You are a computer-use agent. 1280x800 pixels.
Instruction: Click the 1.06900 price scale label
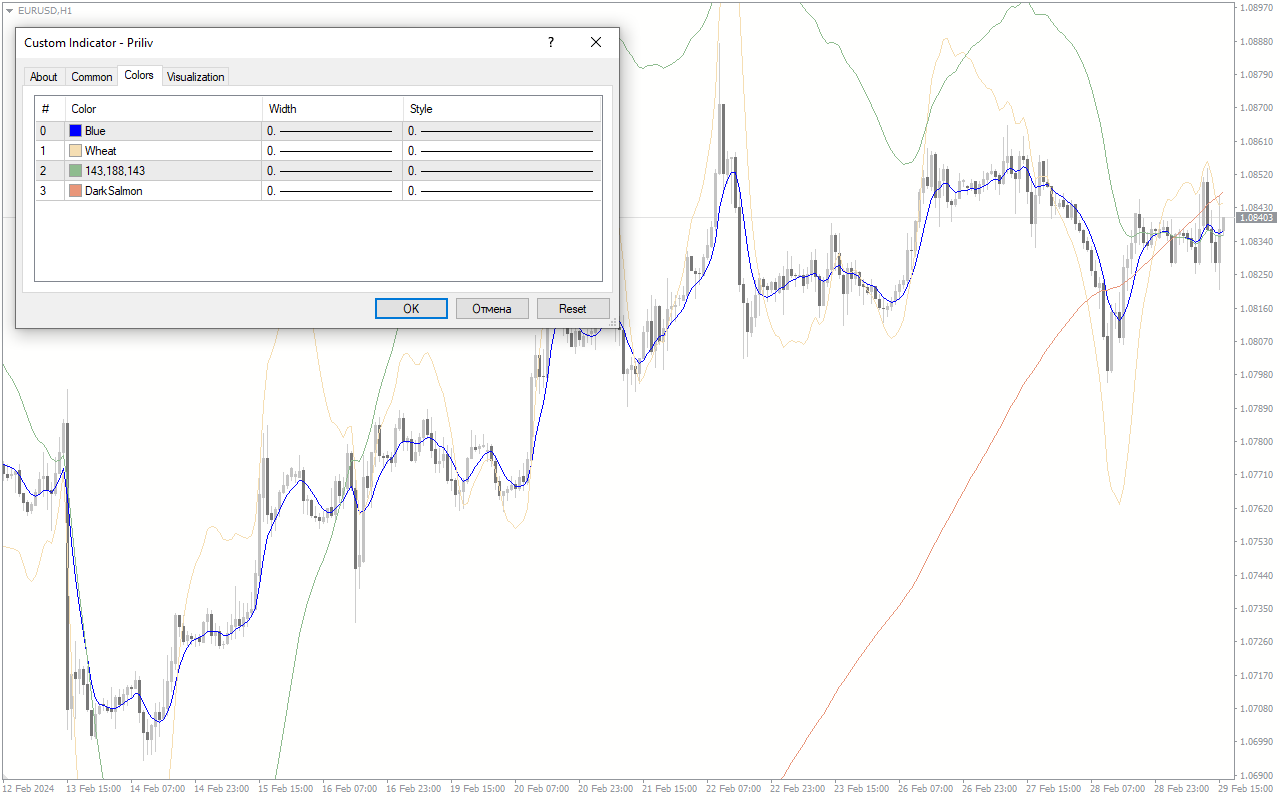[1255, 775]
